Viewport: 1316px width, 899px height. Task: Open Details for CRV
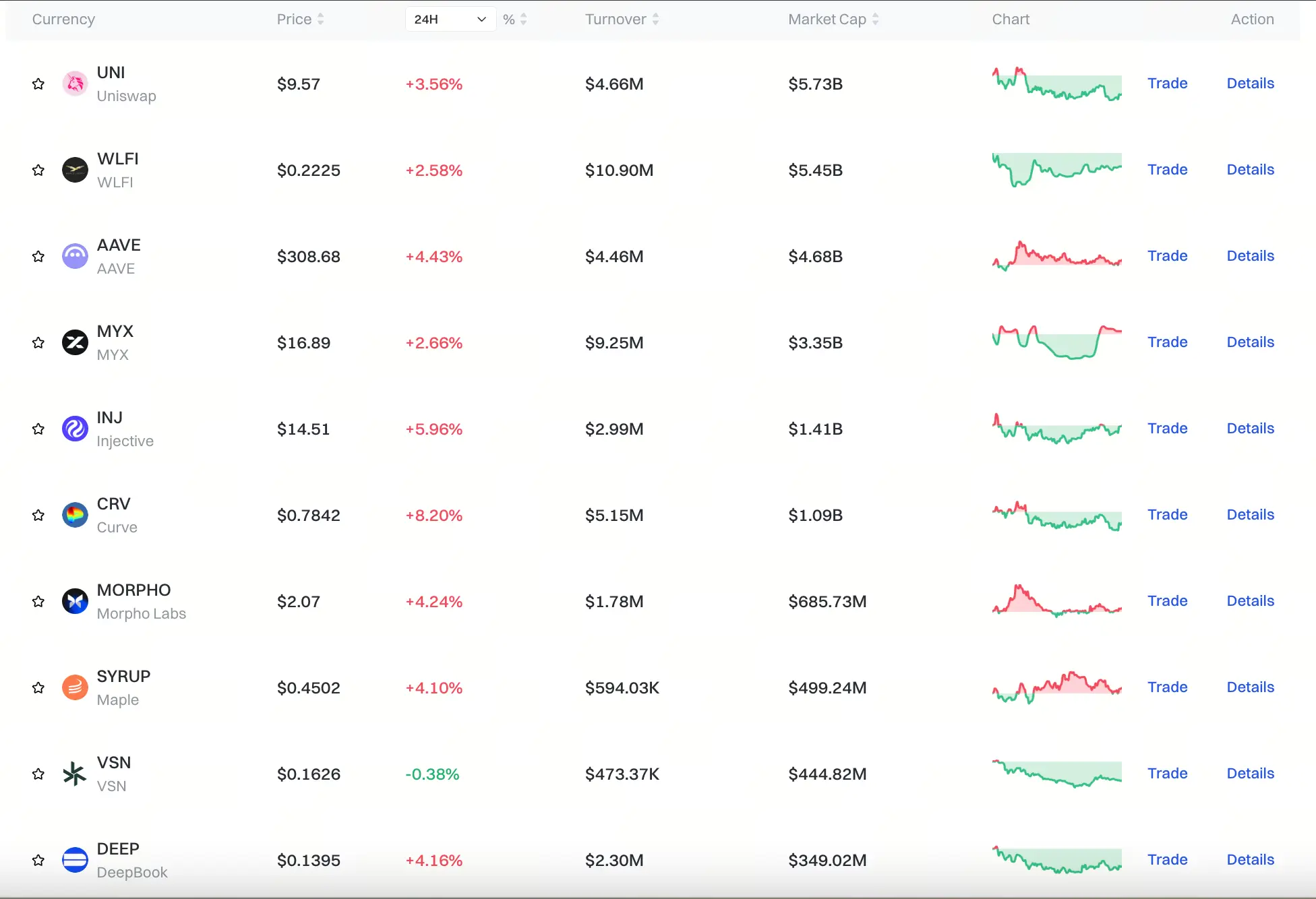coord(1250,515)
